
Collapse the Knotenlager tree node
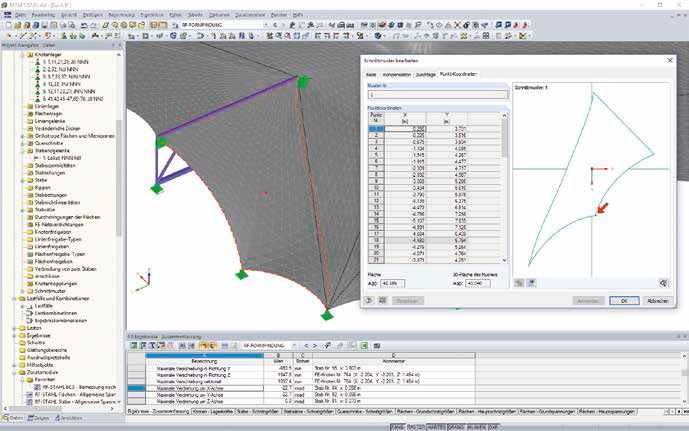(22, 55)
